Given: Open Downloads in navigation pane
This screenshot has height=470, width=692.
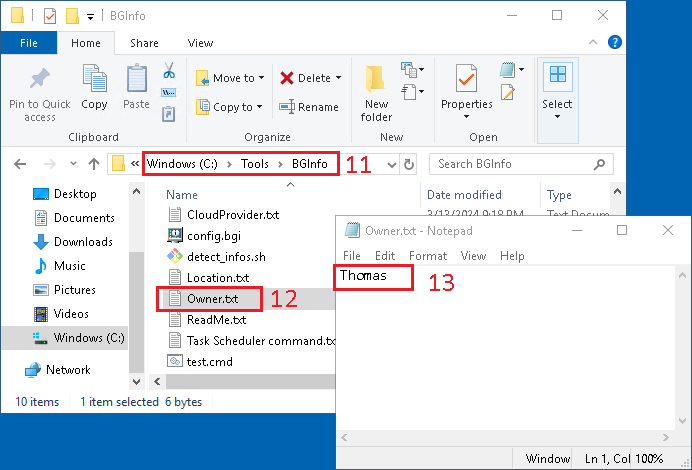Looking at the screenshot, I should pos(73,242).
